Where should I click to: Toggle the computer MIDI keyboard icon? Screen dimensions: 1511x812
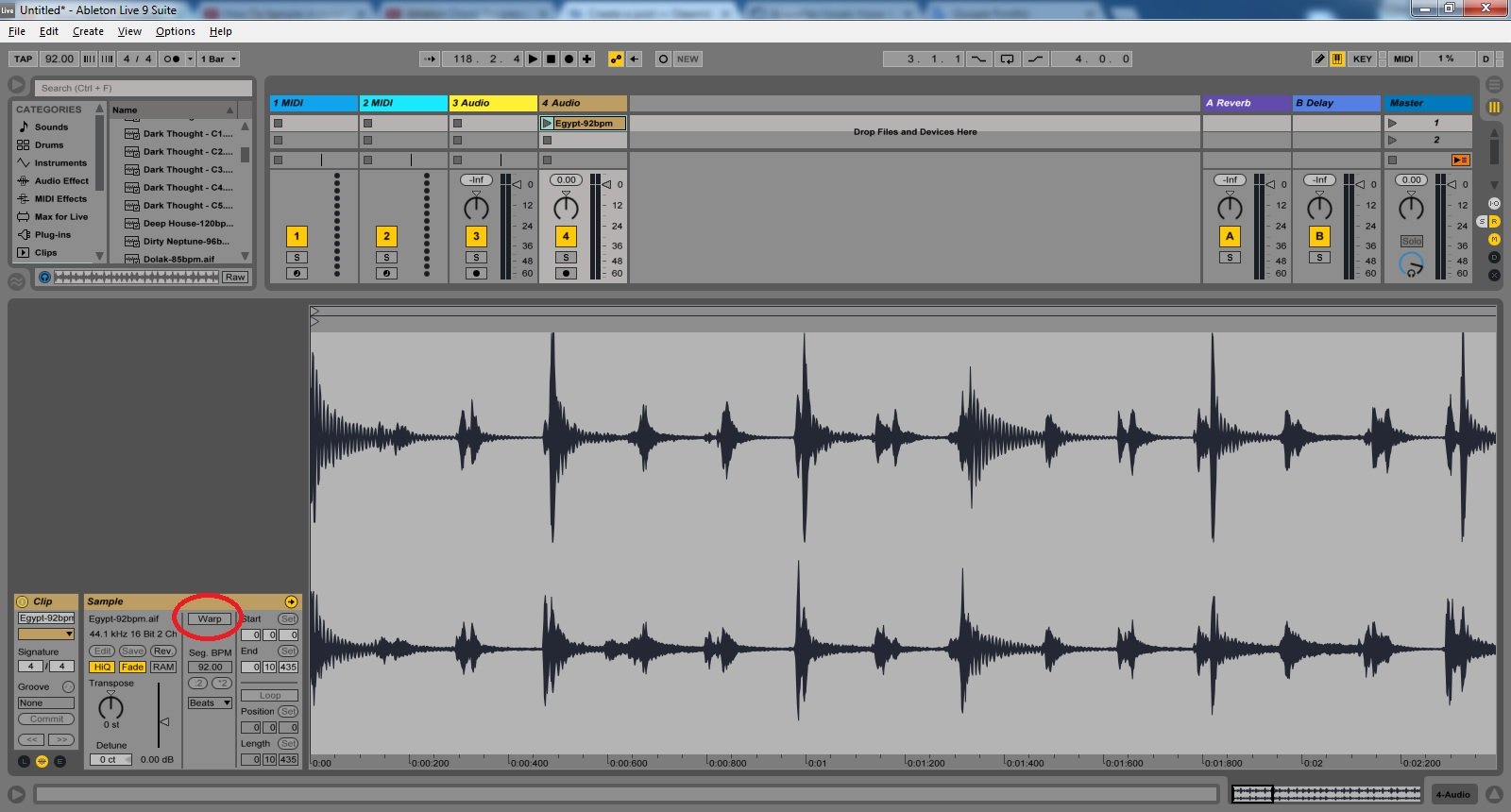(x=1337, y=59)
